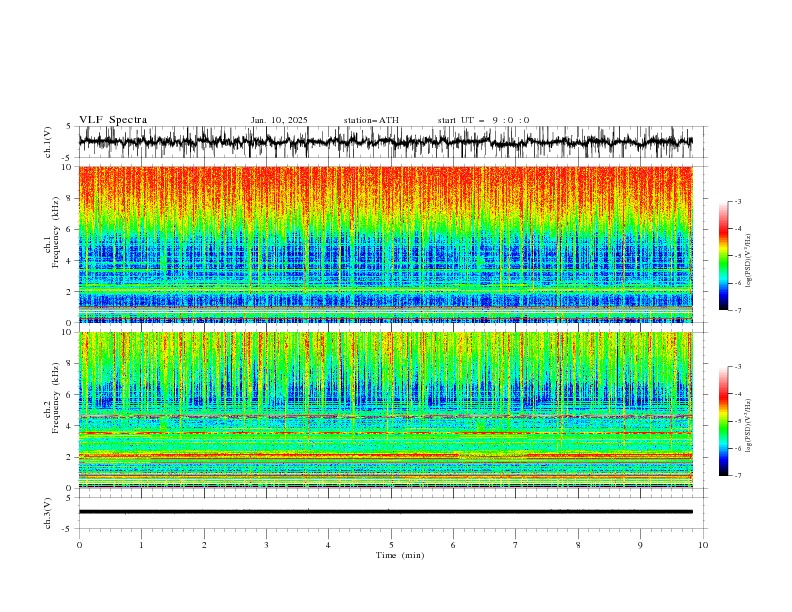The height and width of the screenshot is (612, 792).
Task: Click the ch.1 spectrogram panel
Action: click(385, 244)
